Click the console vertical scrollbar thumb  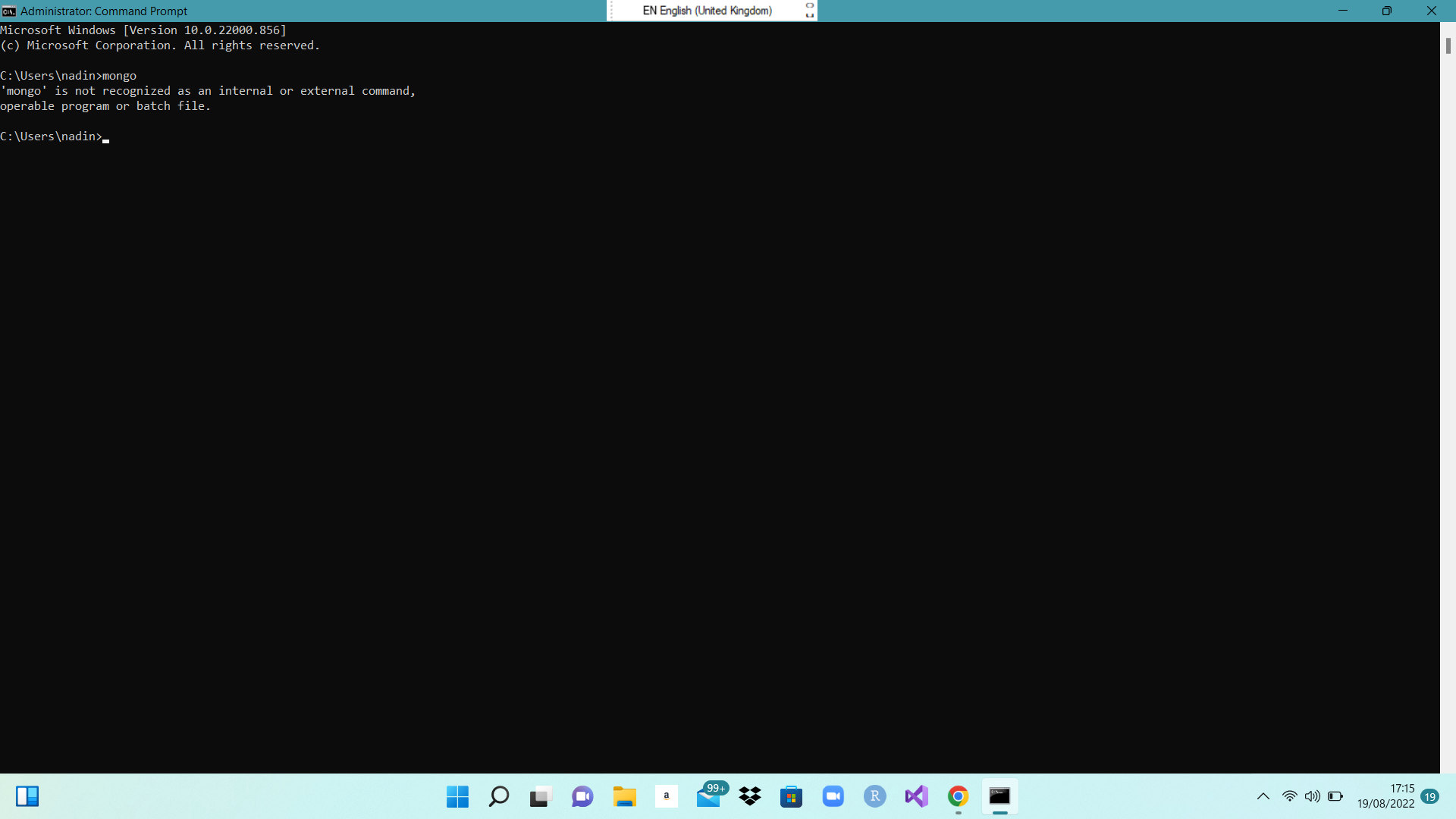(1448, 45)
